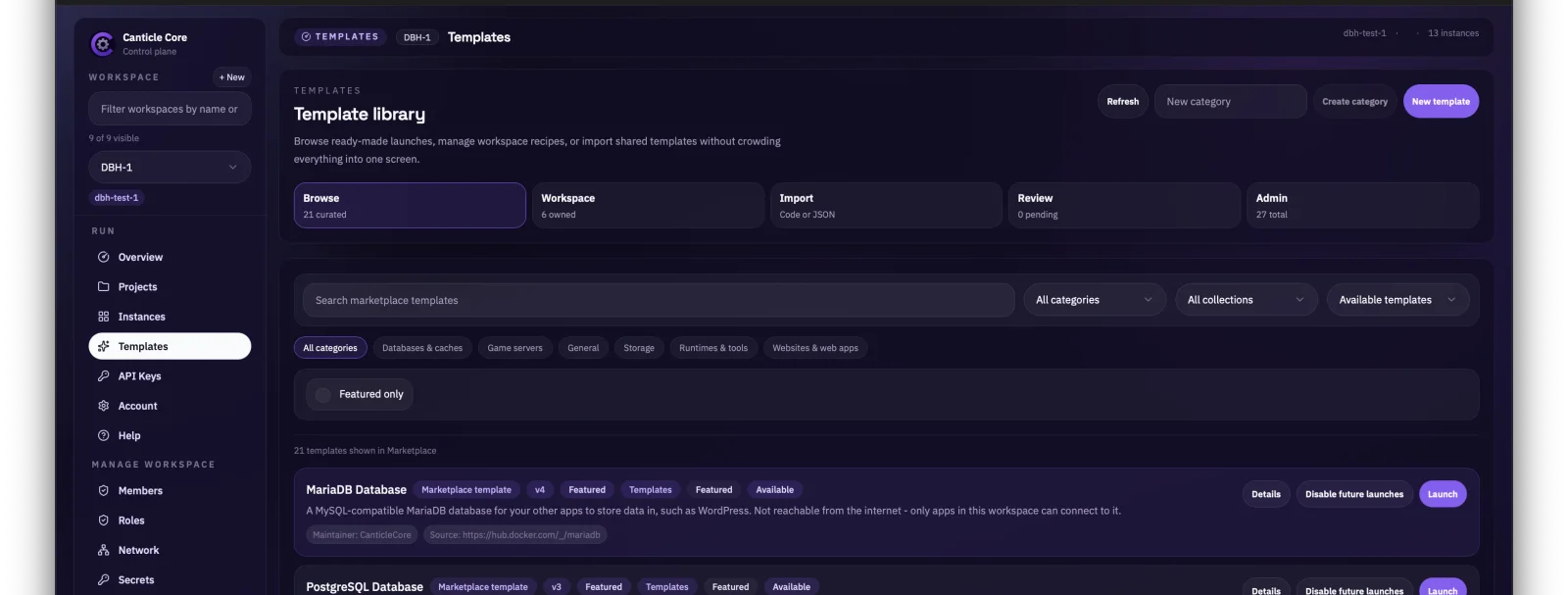Image resolution: width=1568 pixels, height=595 pixels.
Task: Open the DBH-1 workspace dropdown
Action: click(x=170, y=168)
